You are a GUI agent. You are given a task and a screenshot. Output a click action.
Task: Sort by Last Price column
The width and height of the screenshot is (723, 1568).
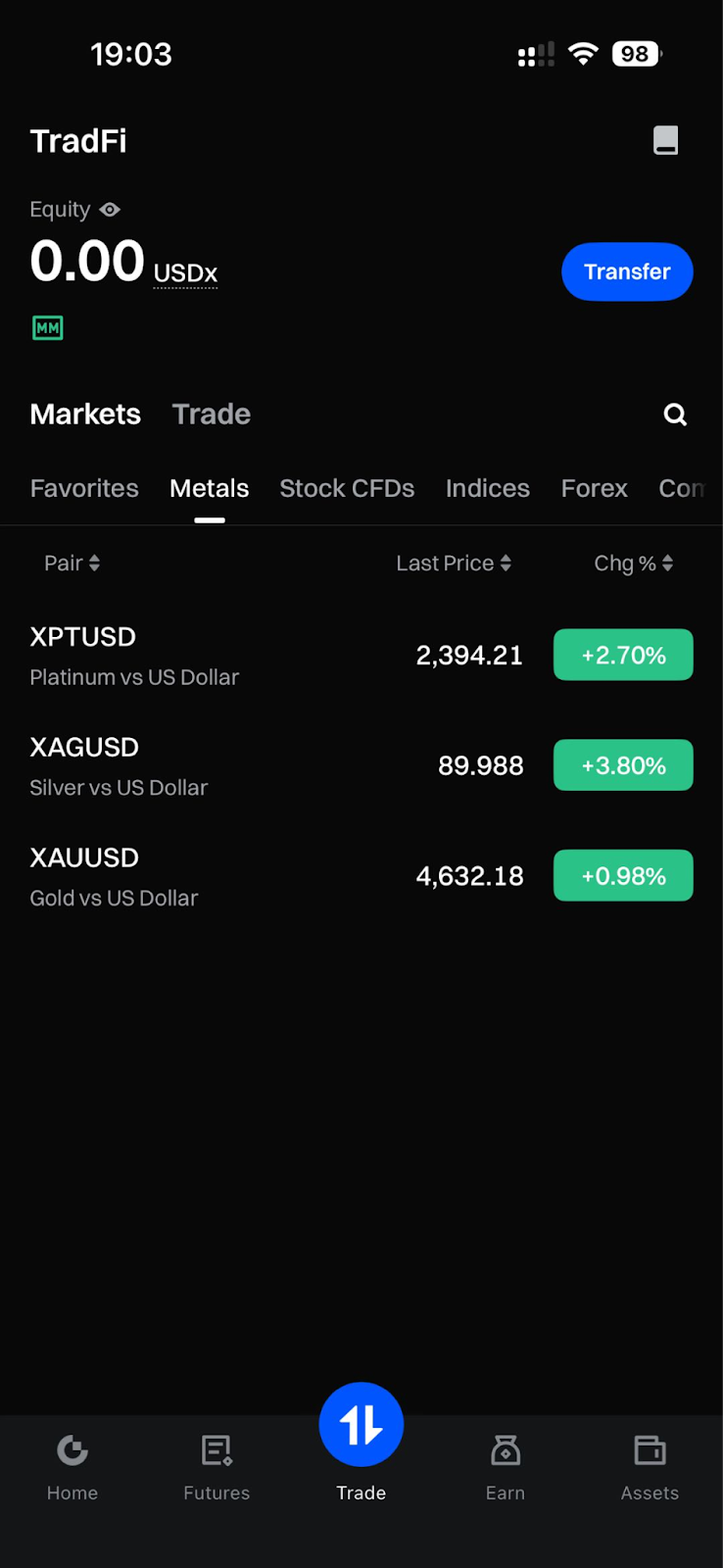click(x=453, y=563)
